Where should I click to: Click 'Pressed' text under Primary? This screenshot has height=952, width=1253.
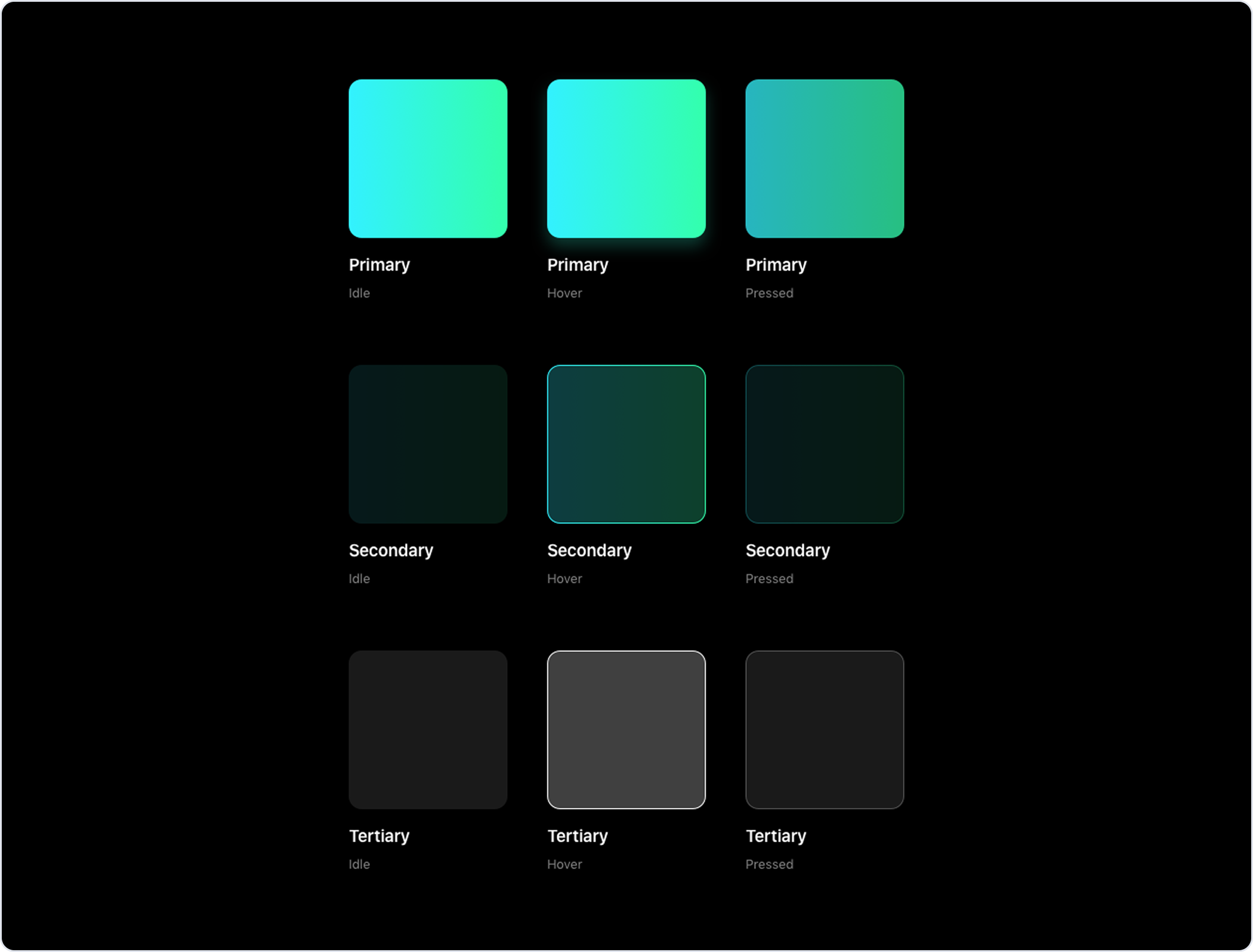770,293
